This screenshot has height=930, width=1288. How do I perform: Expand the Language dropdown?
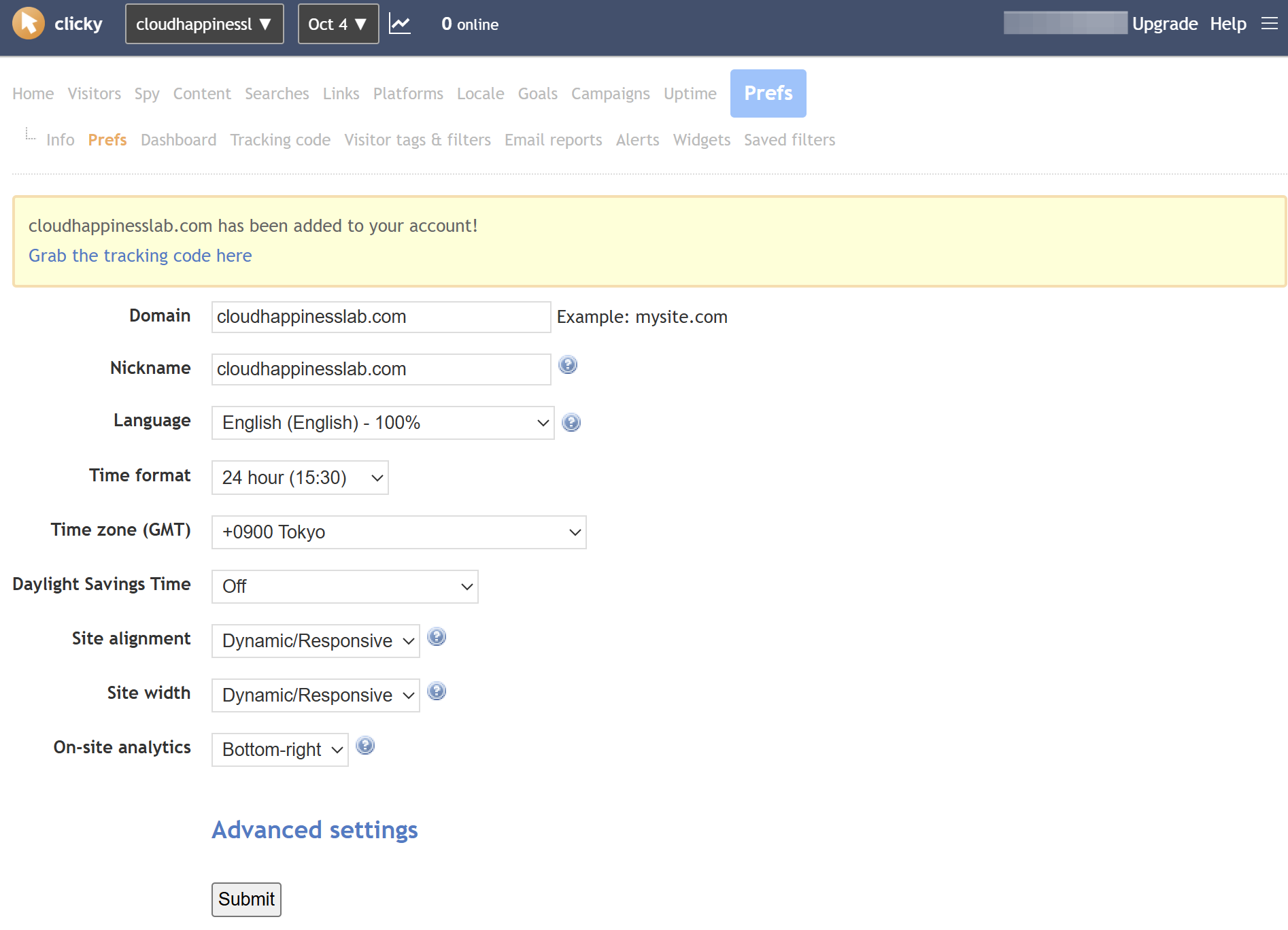pos(383,423)
